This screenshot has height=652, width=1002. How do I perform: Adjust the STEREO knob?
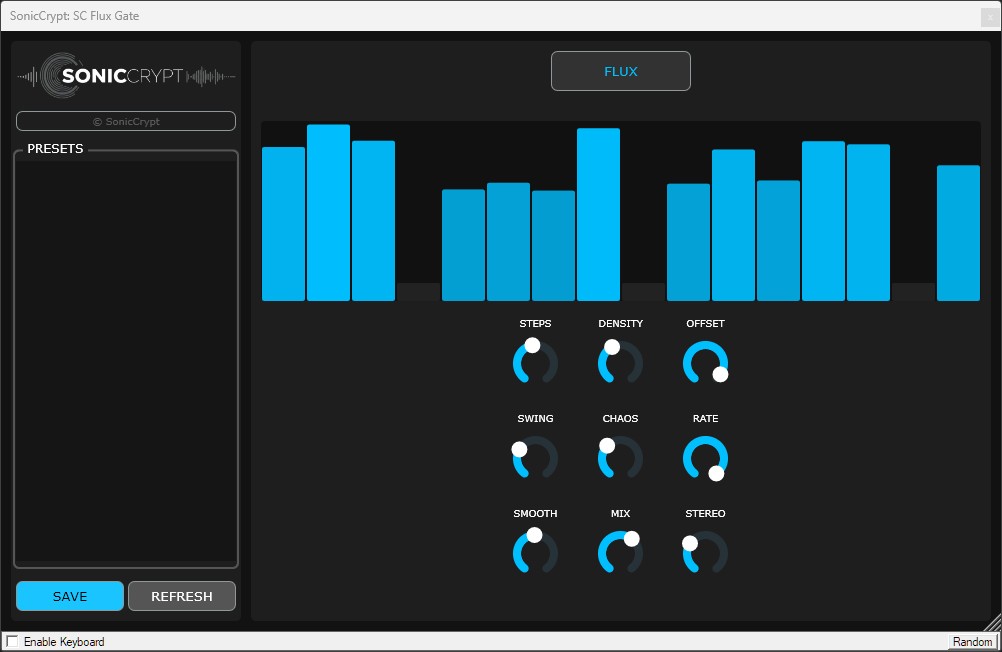point(705,552)
